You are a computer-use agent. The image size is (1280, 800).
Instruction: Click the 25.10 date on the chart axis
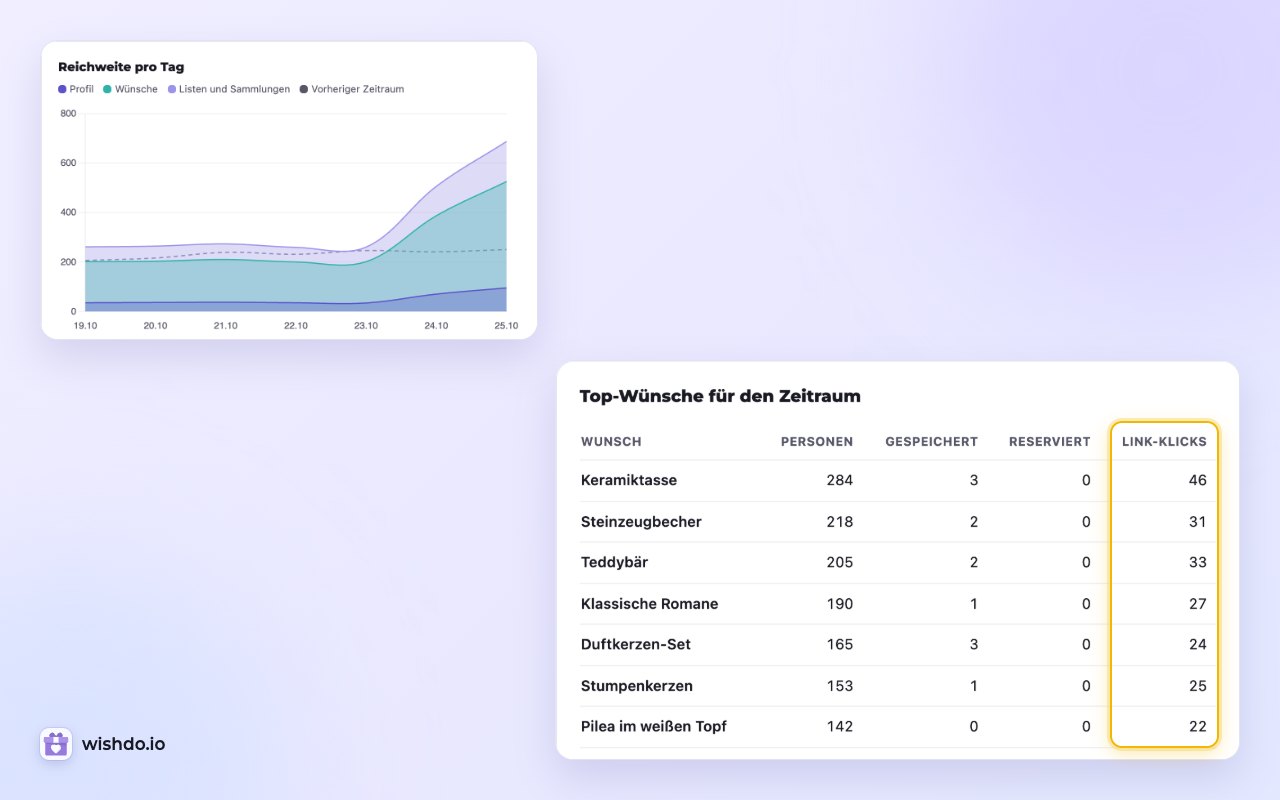(x=506, y=326)
